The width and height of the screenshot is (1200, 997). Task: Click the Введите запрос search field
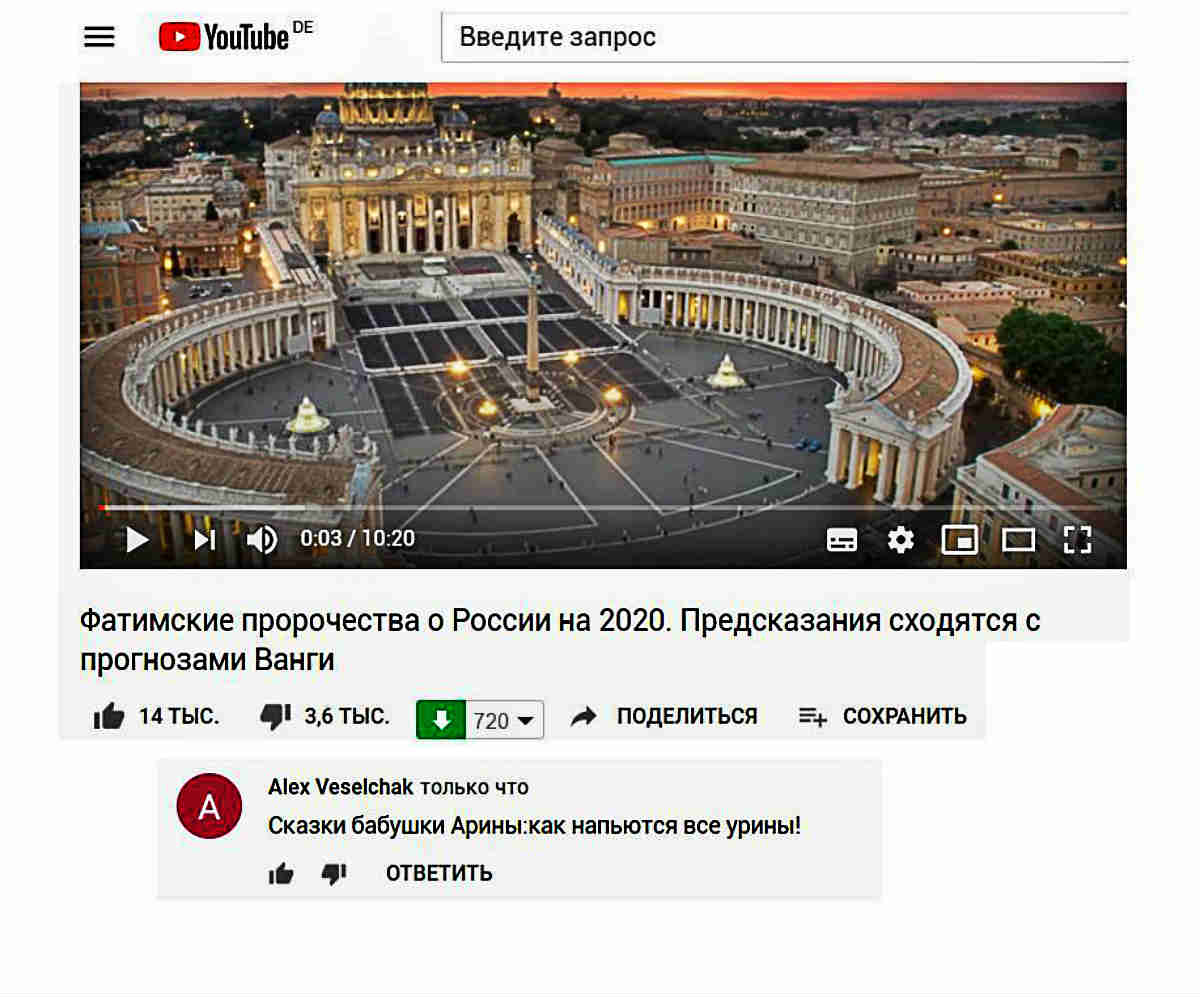(x=785, y=38)
